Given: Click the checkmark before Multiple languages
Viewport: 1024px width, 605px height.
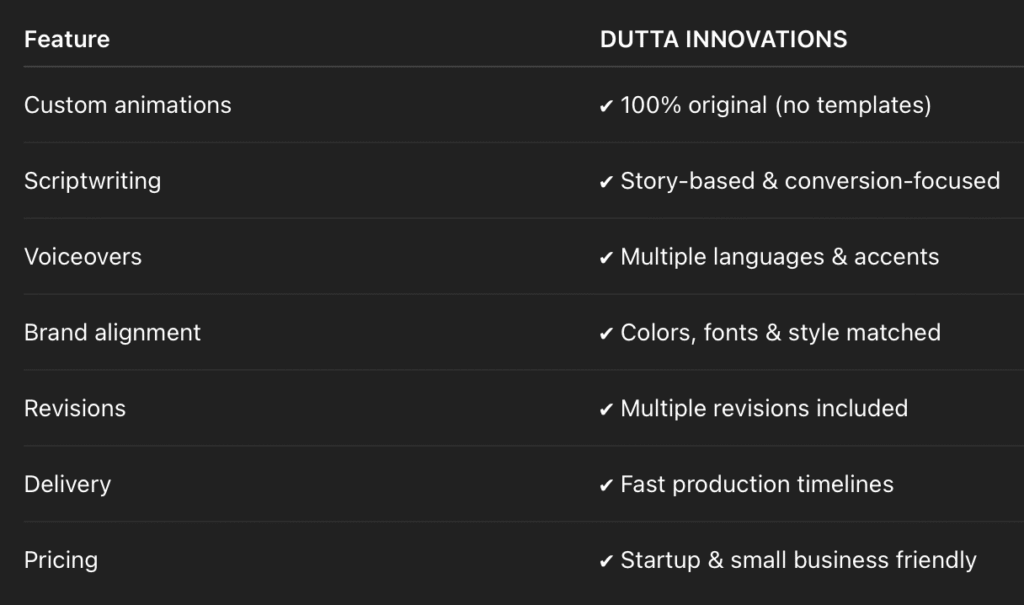Looking at the screenshot, I should pos(606,258).
